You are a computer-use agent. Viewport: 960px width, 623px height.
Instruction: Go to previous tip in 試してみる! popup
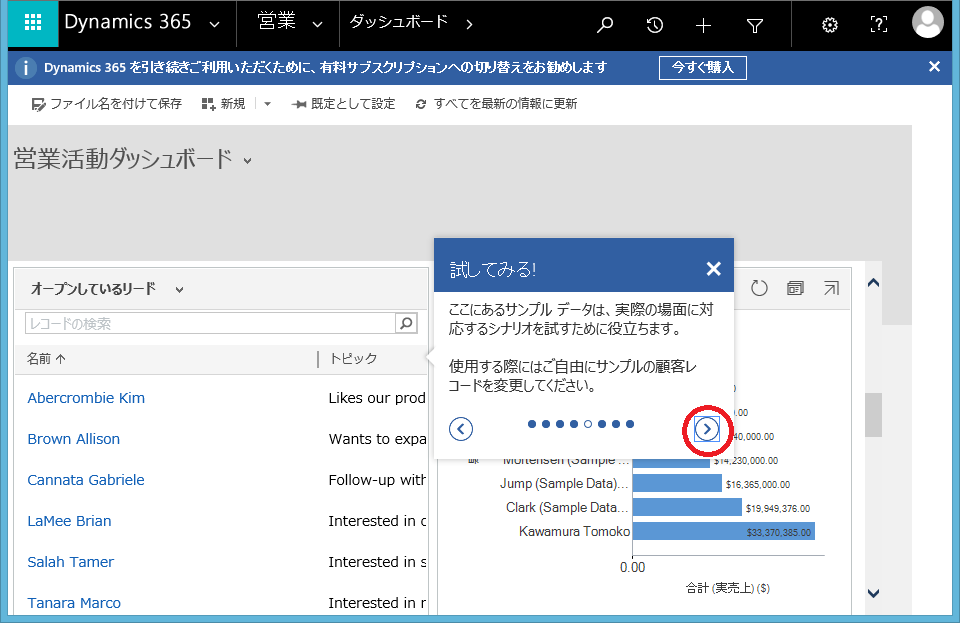[460, 429]
